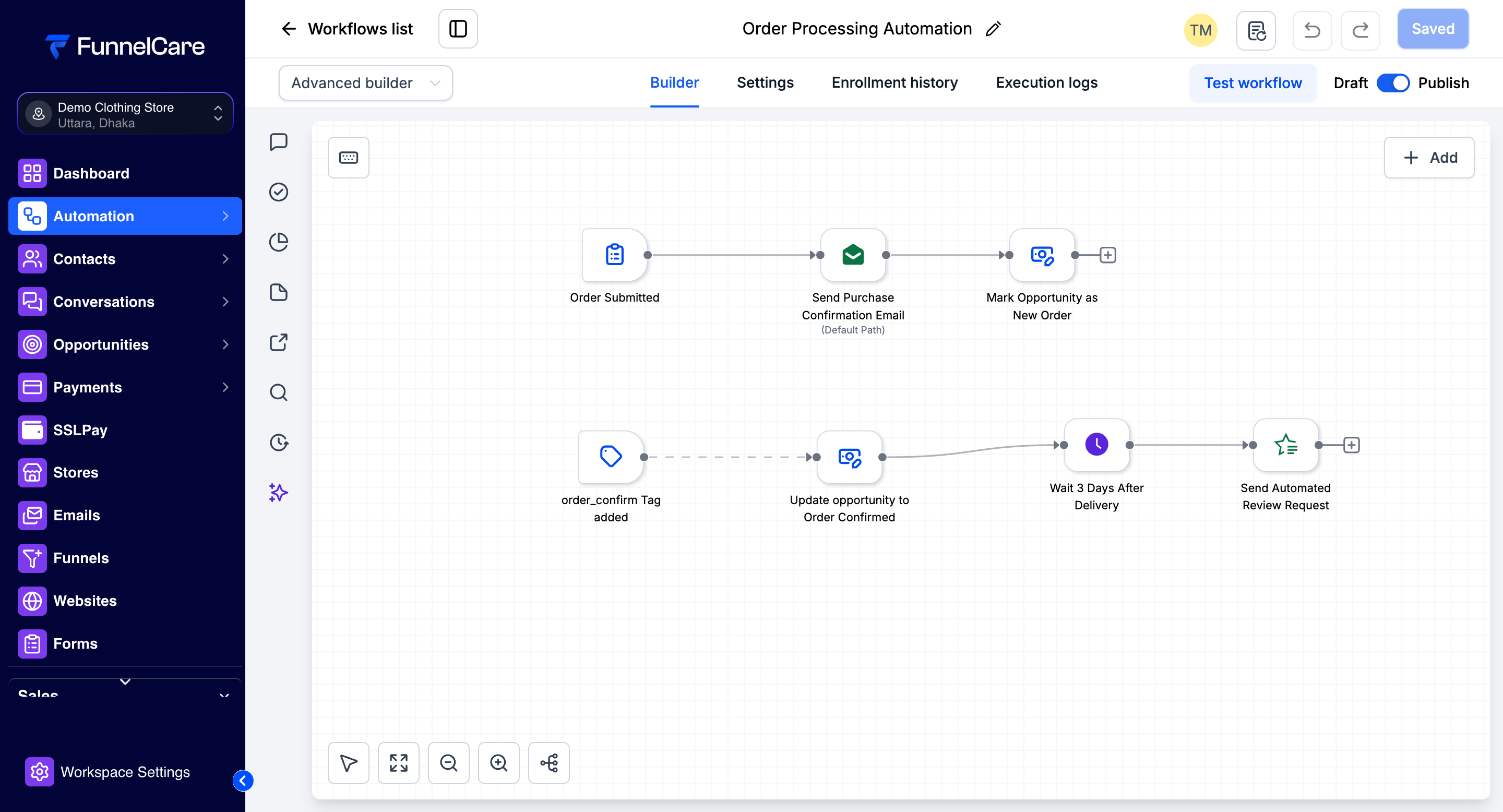The image size is (1503, 812).
Task: Click the Saved button
Action: [1433, 29]
